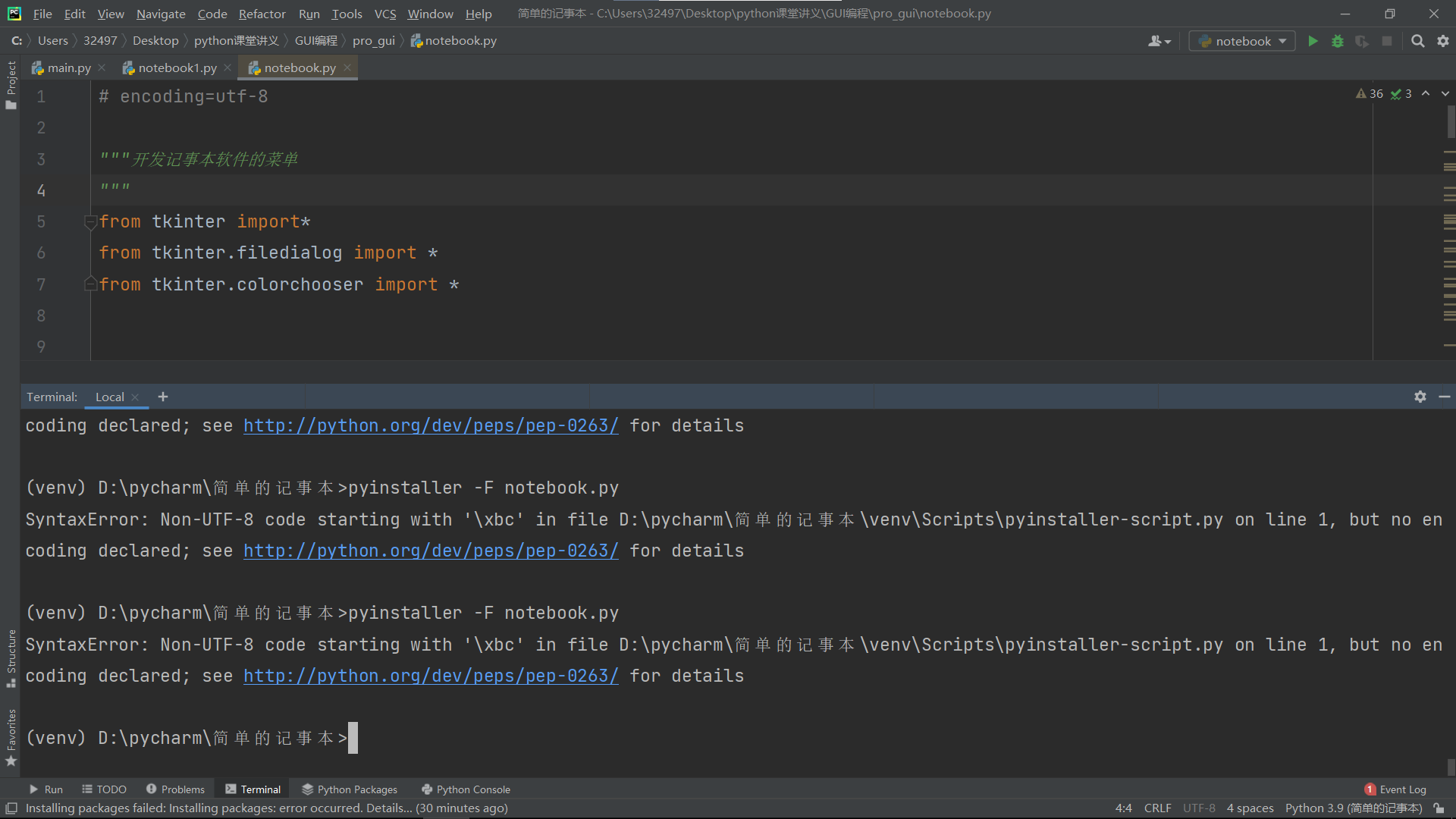Select the notebook.py tab
The height and width of the screenshot is (819, 1456).
click(299, 67)
